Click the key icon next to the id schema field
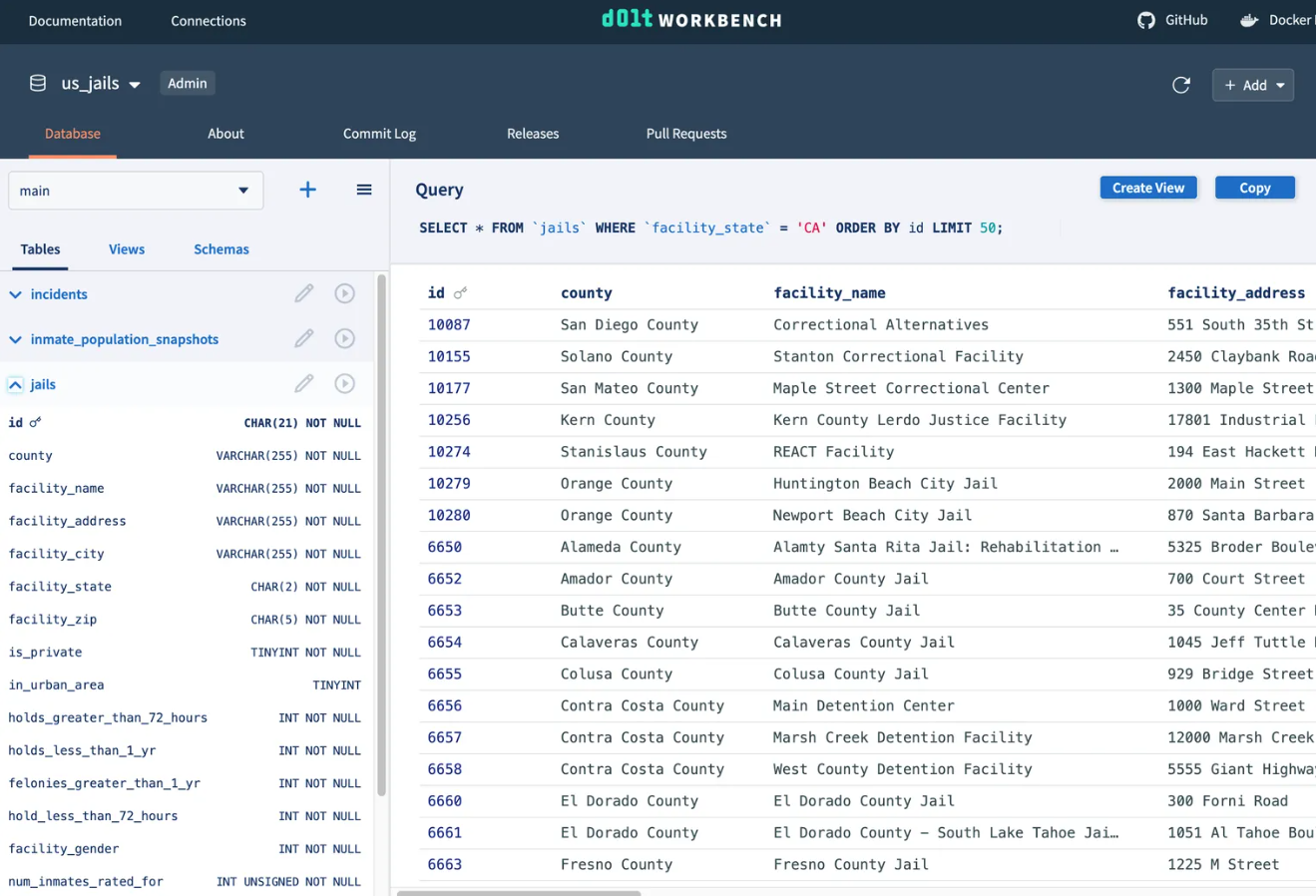Image resolution: width=1316 pixels, height=896 pixels. [x=35, y=423]
